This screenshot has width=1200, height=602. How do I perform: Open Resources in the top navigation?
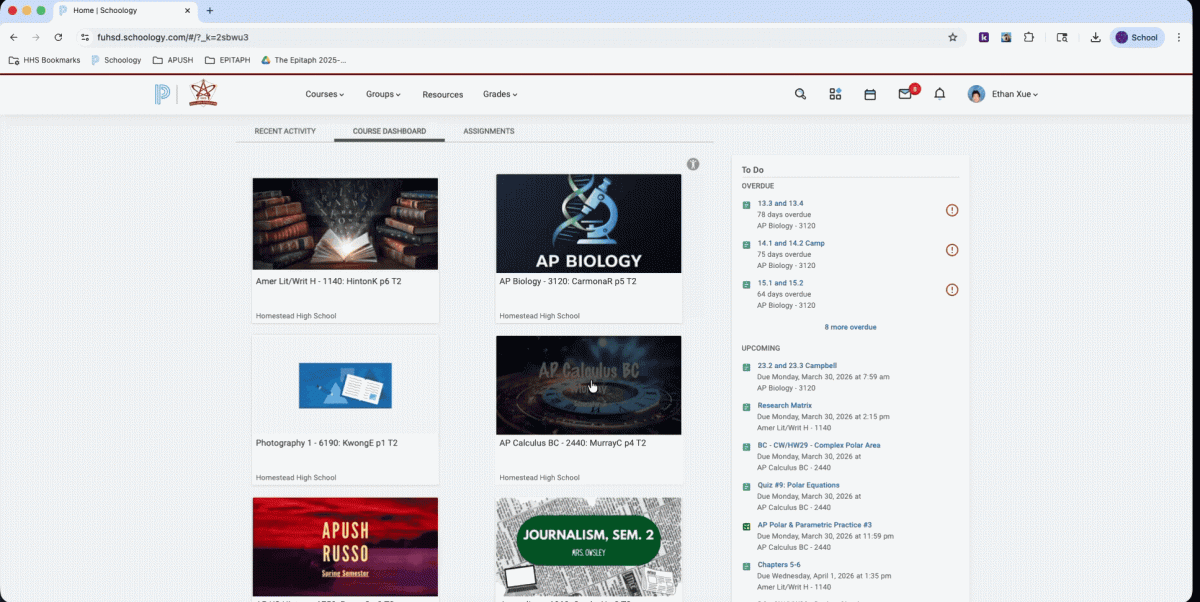(443, 95)
